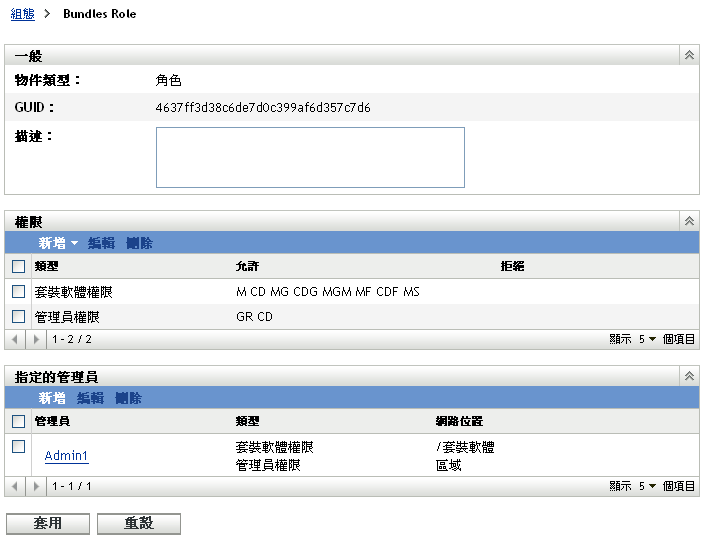Go to next page in 指定的管理員 table
The image size is (709, 542).
(x=36, y=486)
